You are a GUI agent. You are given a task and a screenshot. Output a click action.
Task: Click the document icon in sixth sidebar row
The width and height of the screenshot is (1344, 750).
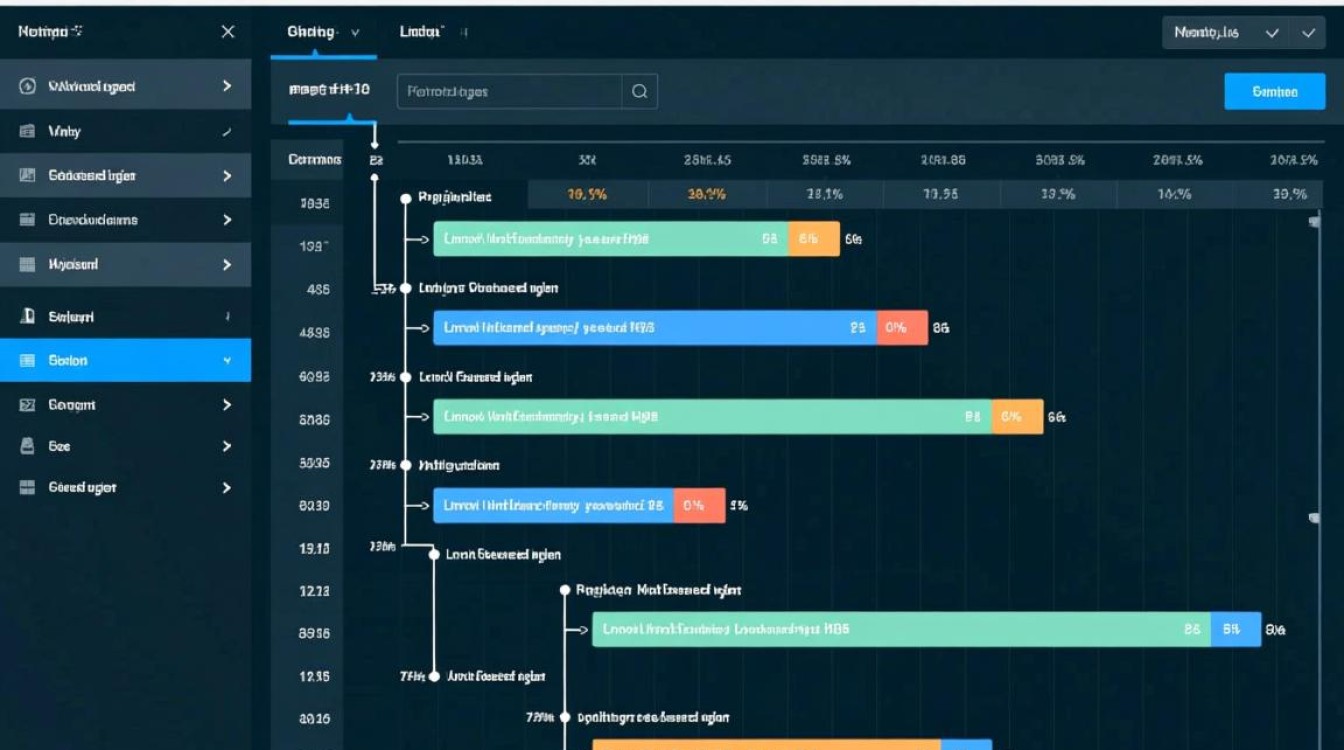tap(28, 317)
